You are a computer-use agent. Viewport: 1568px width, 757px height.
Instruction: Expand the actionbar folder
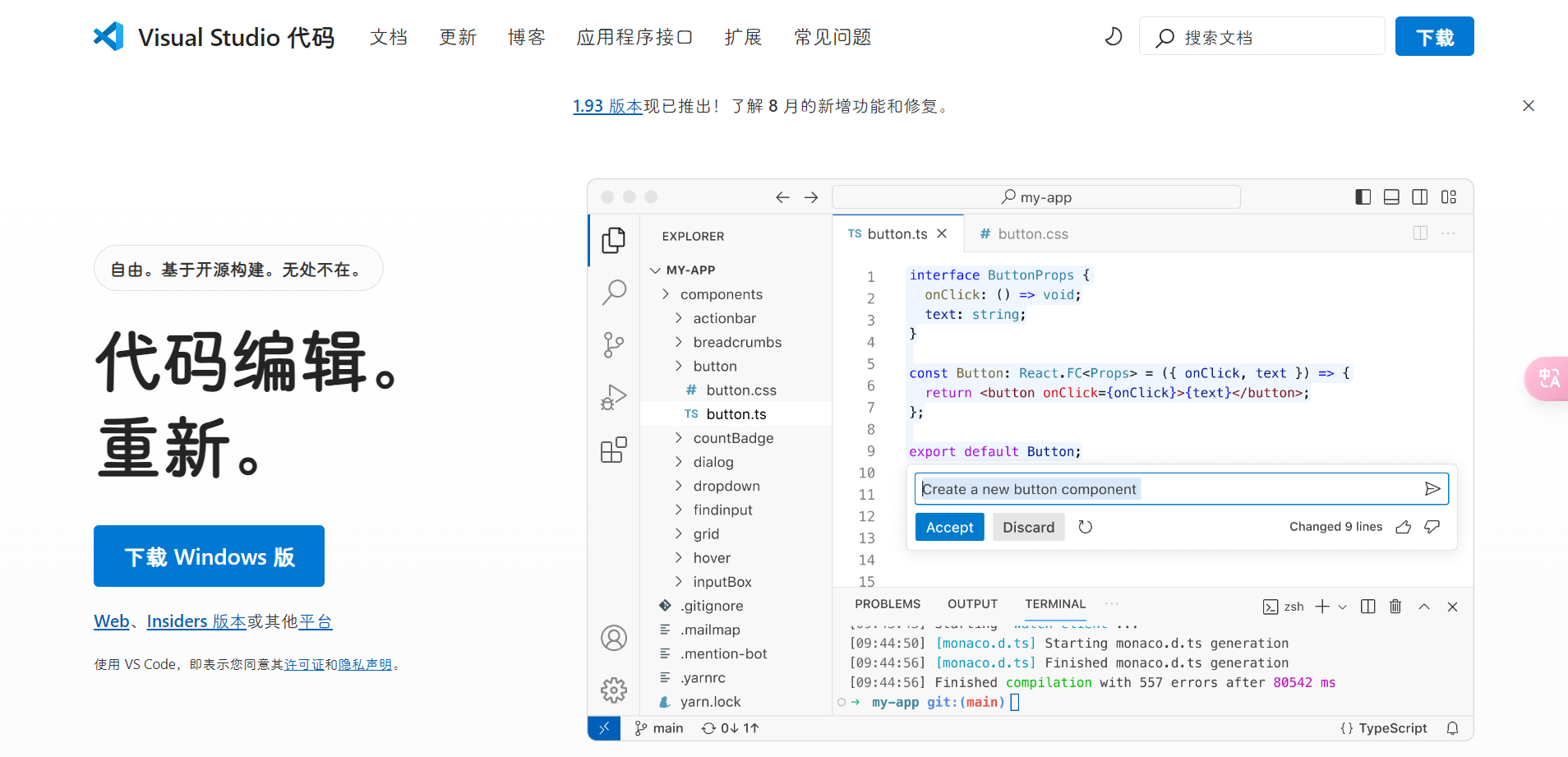click(679, 318)
